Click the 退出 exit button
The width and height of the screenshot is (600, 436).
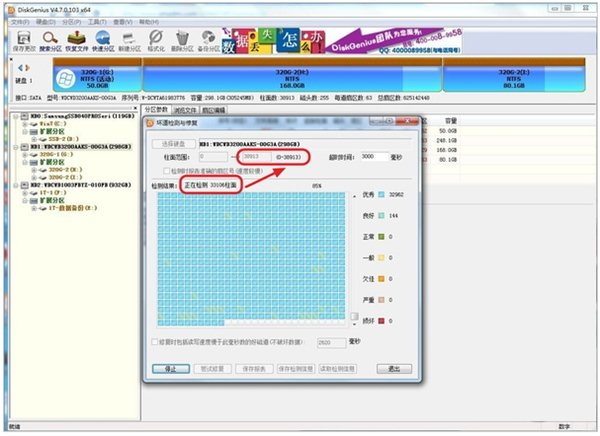pos(394,369)
